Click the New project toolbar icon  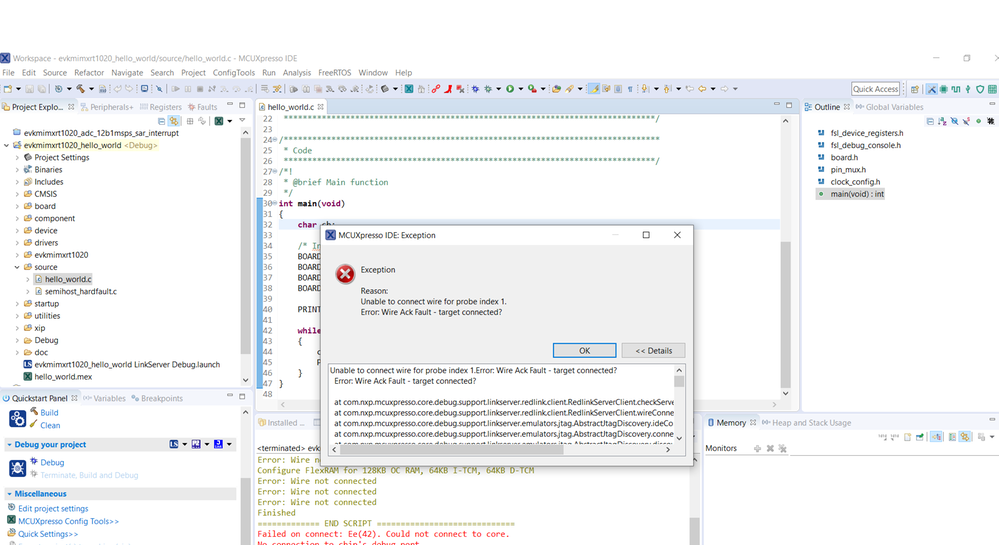point(8,89)
